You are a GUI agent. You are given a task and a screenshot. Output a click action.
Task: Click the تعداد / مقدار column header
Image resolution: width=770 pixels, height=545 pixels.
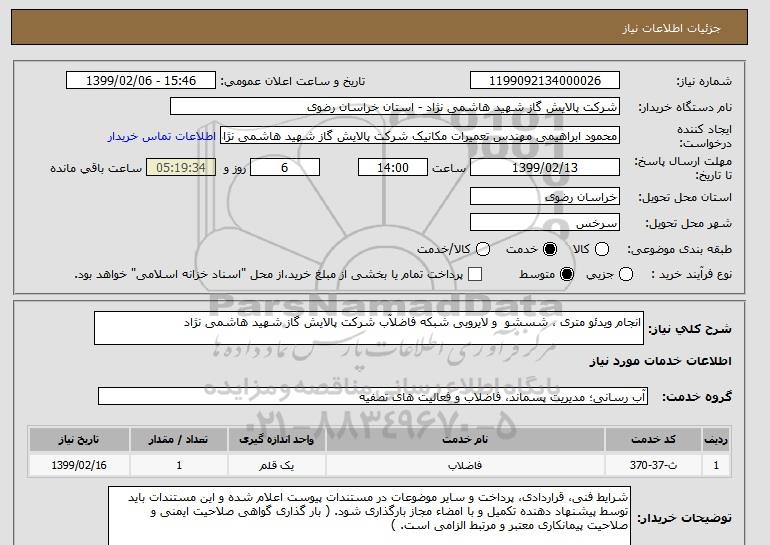tap(179, 439)
